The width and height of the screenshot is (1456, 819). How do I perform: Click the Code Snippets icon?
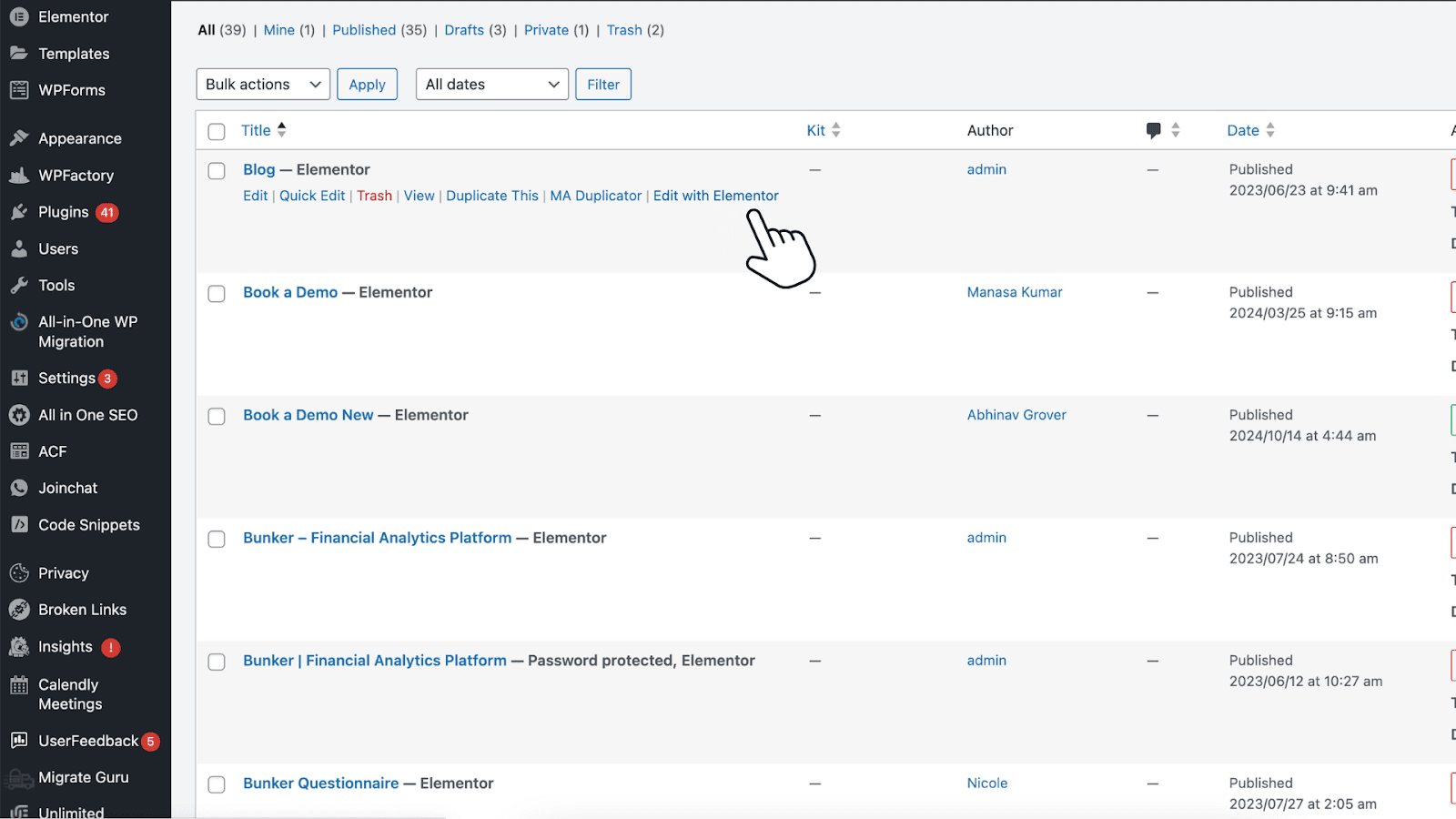[19, 524]
